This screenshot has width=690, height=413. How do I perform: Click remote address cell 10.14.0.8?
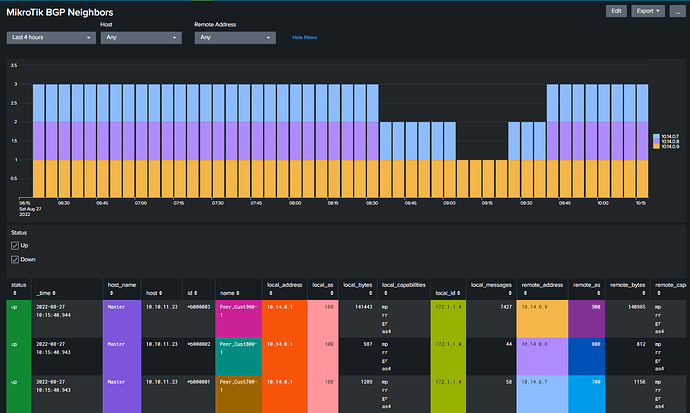click(x=542, y=356)
